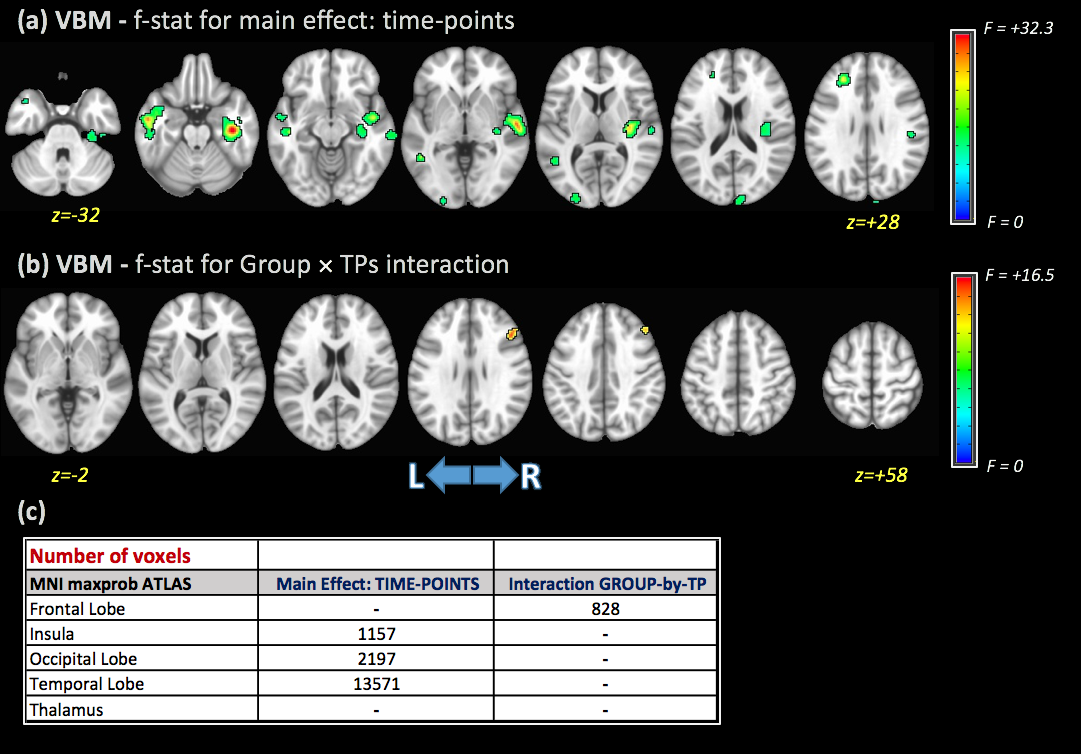Click the panel (a) VBM main effect title

267,20
